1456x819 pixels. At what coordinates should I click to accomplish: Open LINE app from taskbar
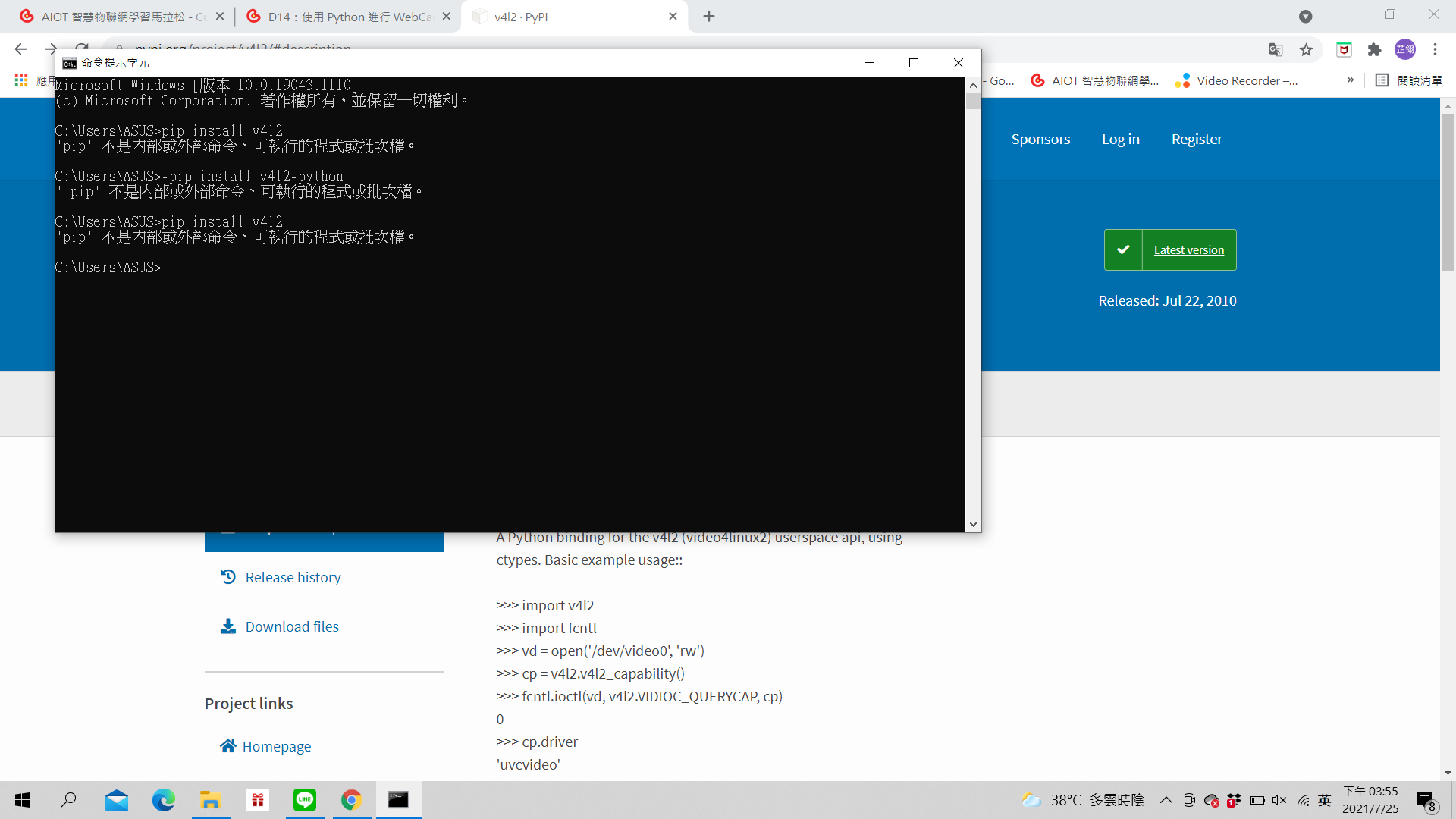305,800
